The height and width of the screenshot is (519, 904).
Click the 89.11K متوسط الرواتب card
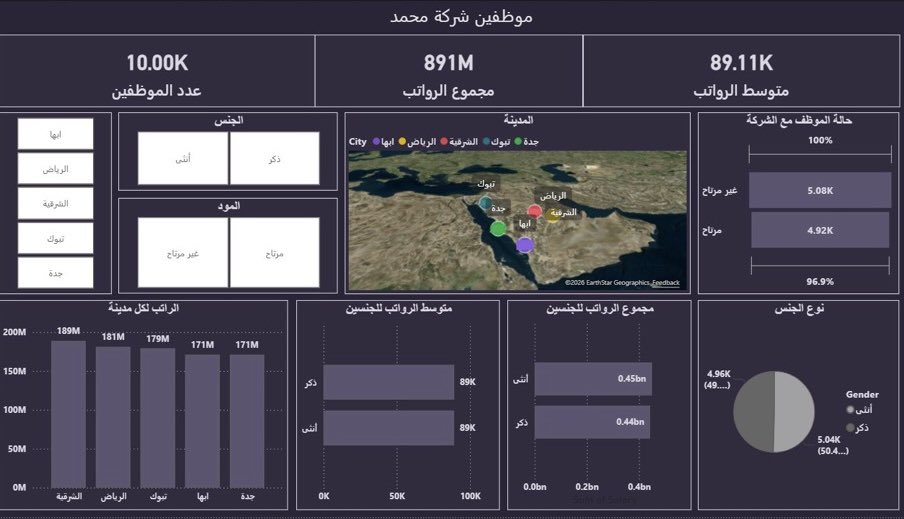[741, 71]
